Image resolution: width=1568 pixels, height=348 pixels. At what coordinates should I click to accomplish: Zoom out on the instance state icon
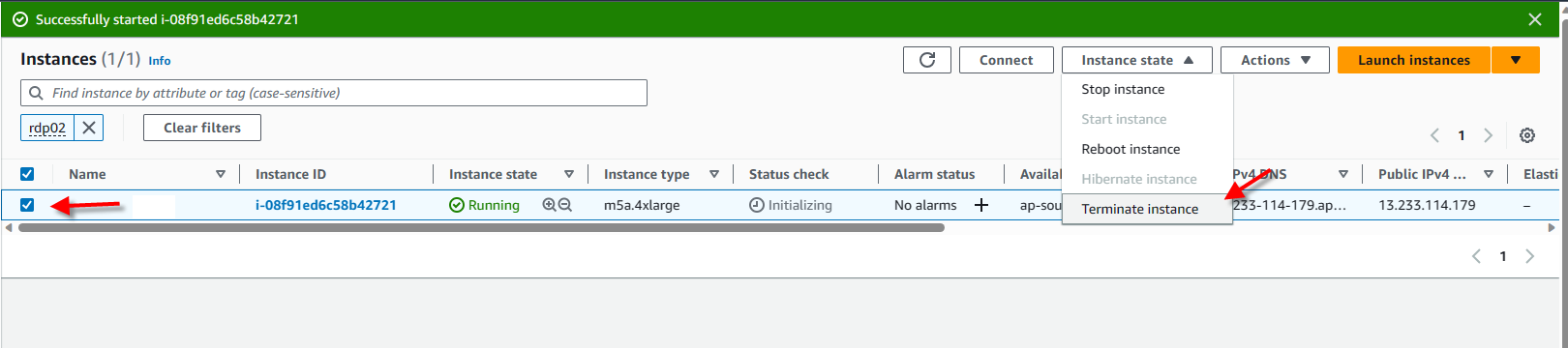[565, 205]
